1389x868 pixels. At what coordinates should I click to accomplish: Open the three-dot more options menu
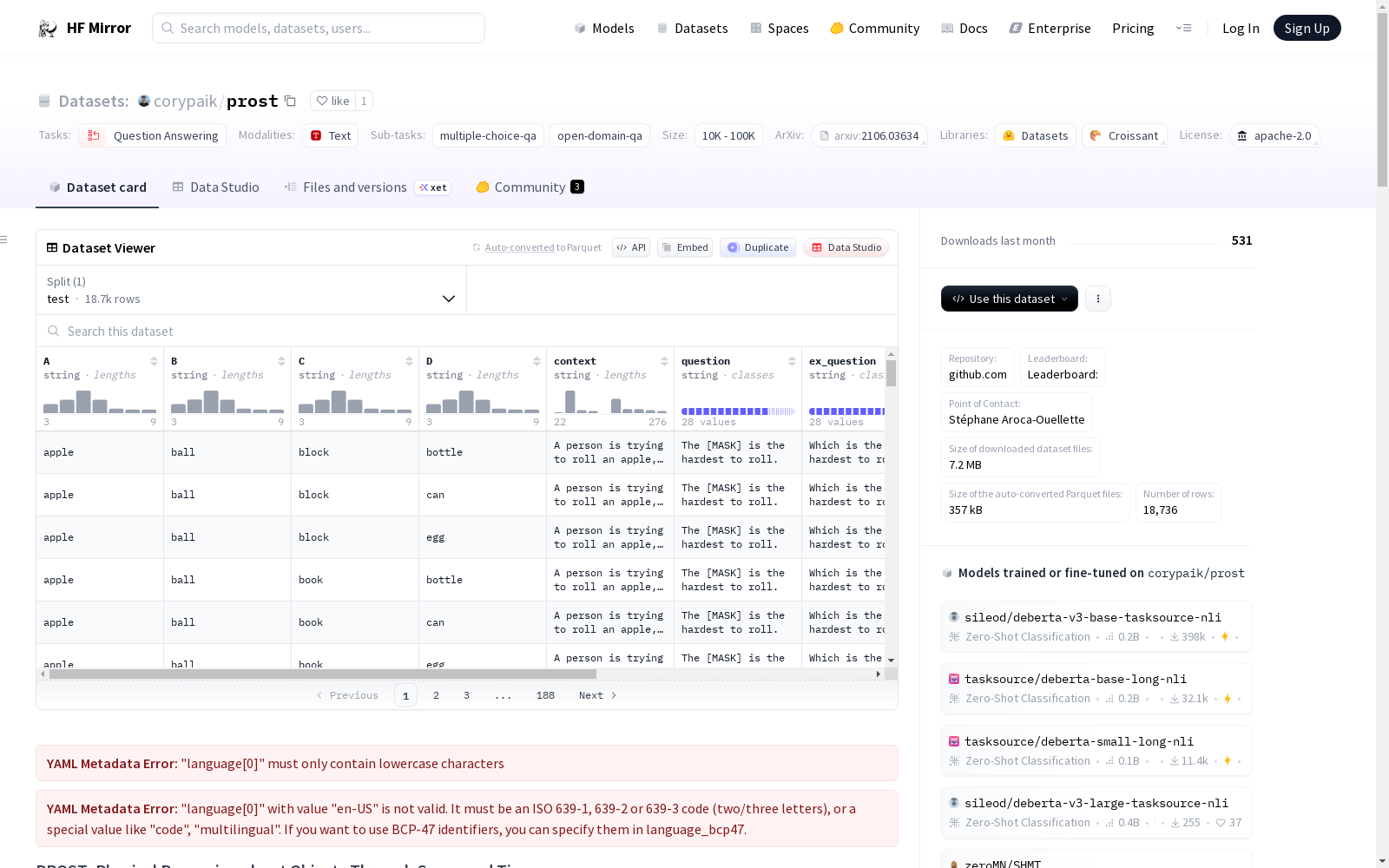[1098, 299]
